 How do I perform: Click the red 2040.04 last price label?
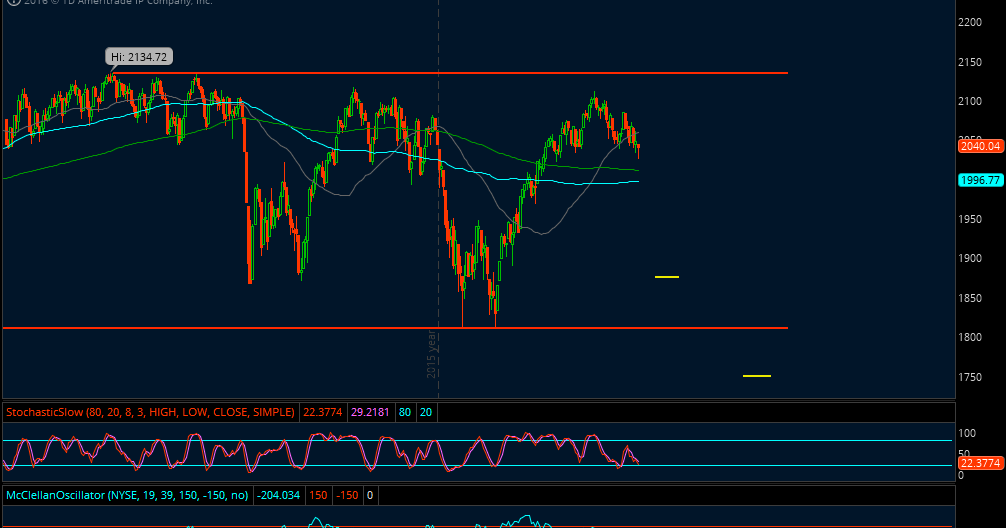(980, 146)
